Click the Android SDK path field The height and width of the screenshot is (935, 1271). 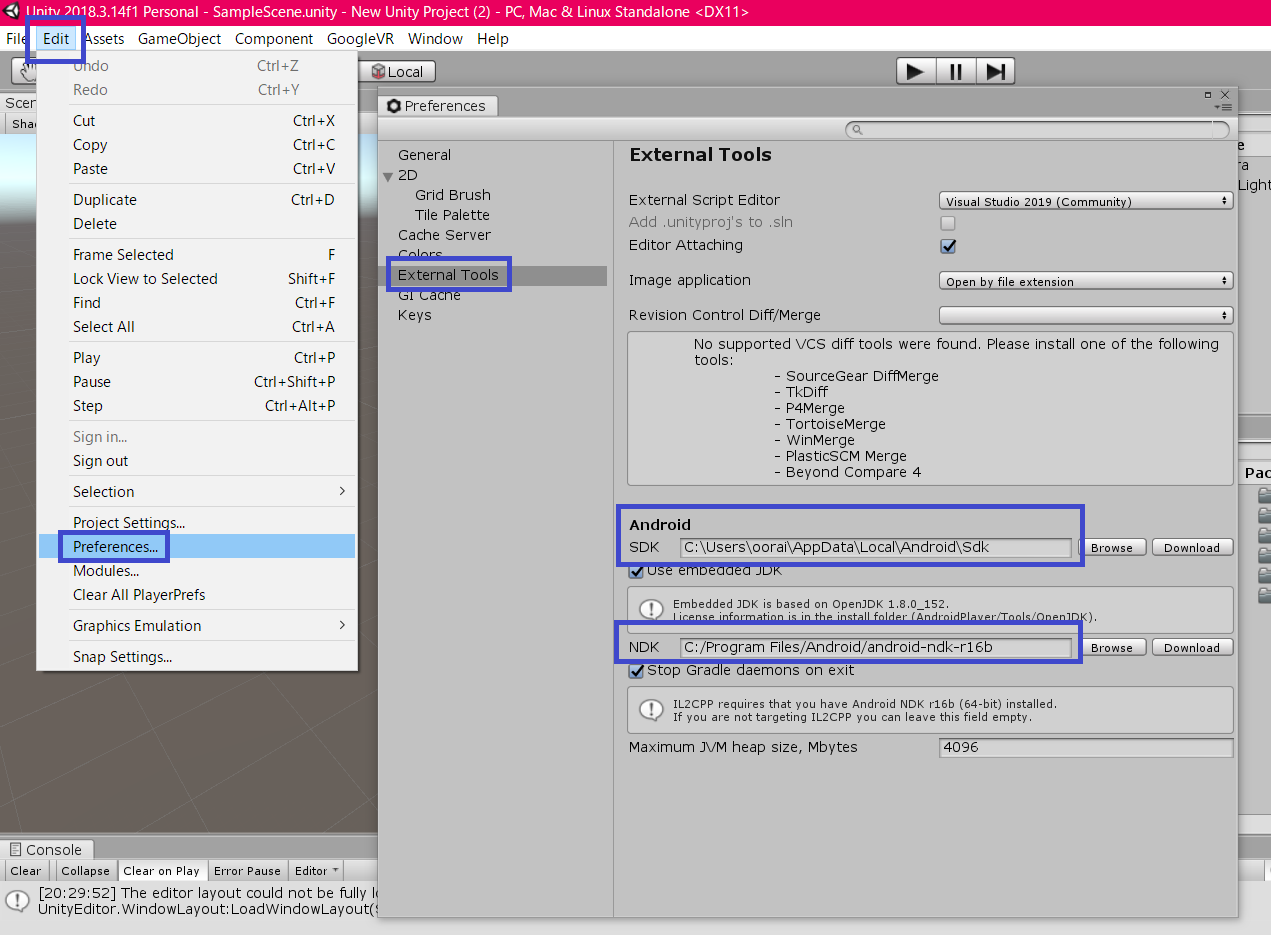click(x=876, y=547)
